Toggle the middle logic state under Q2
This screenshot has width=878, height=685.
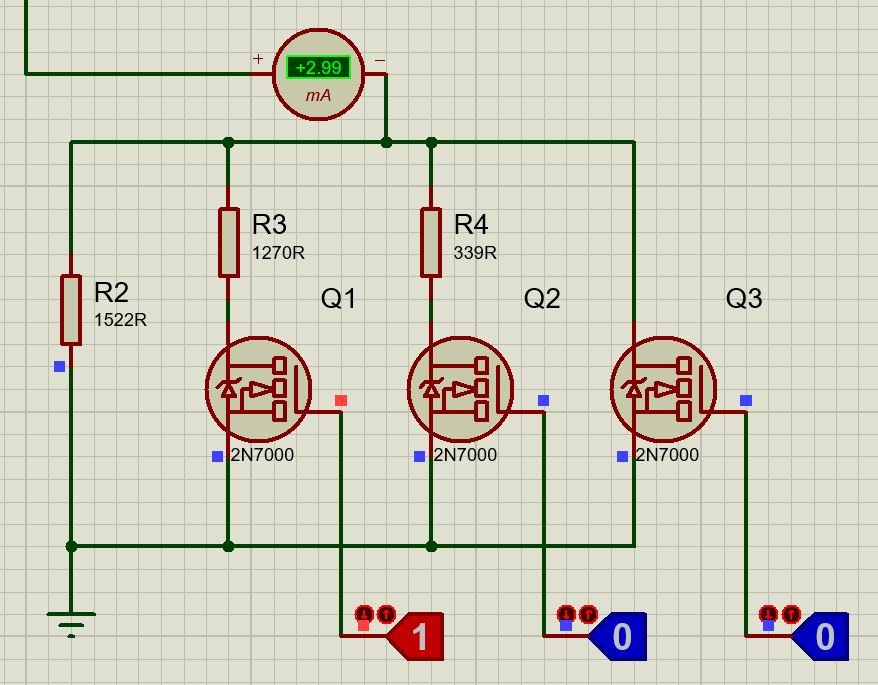pos(619,636)
